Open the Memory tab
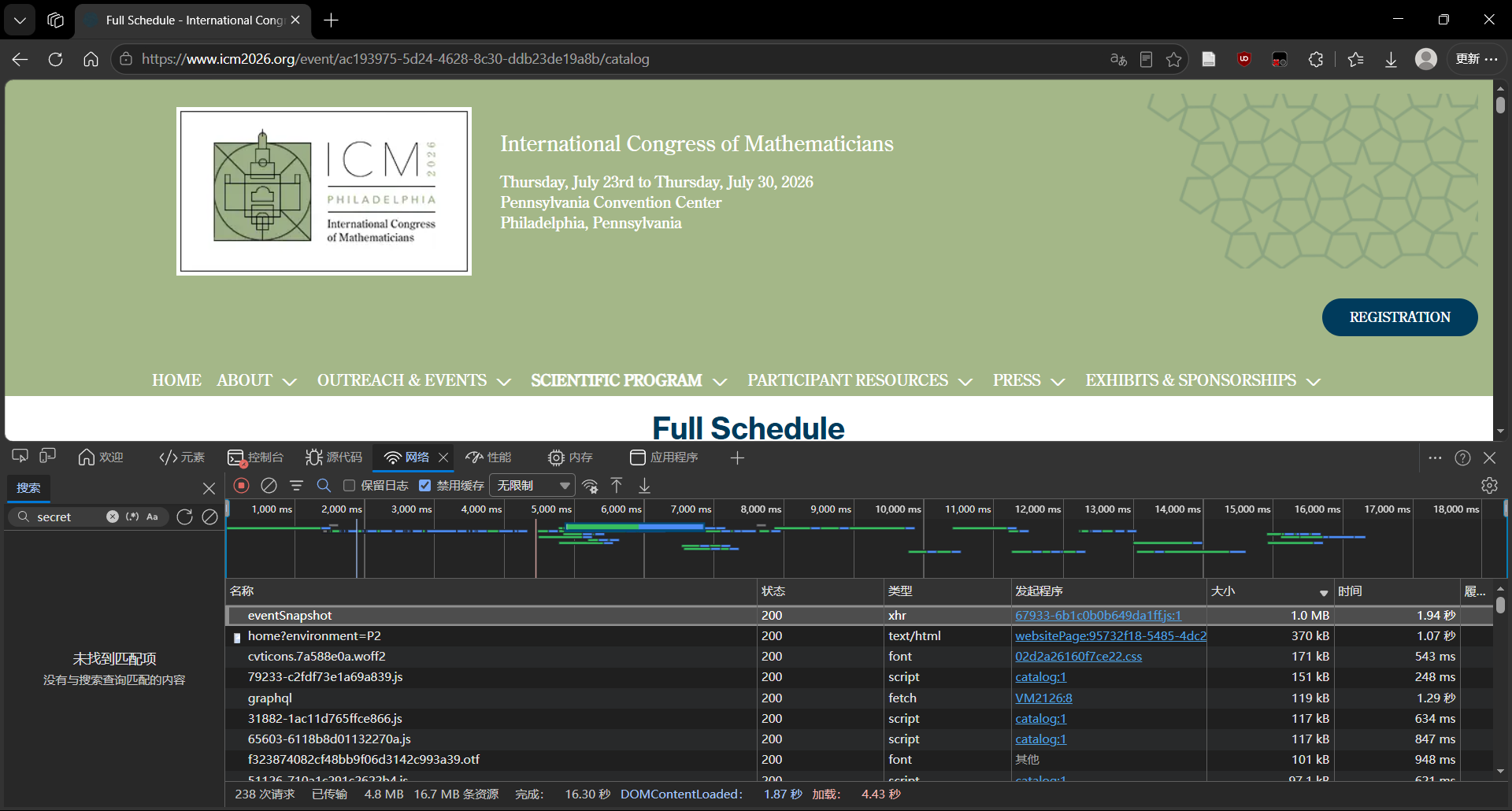This screenshot has height=811, width=1512. 571,457
